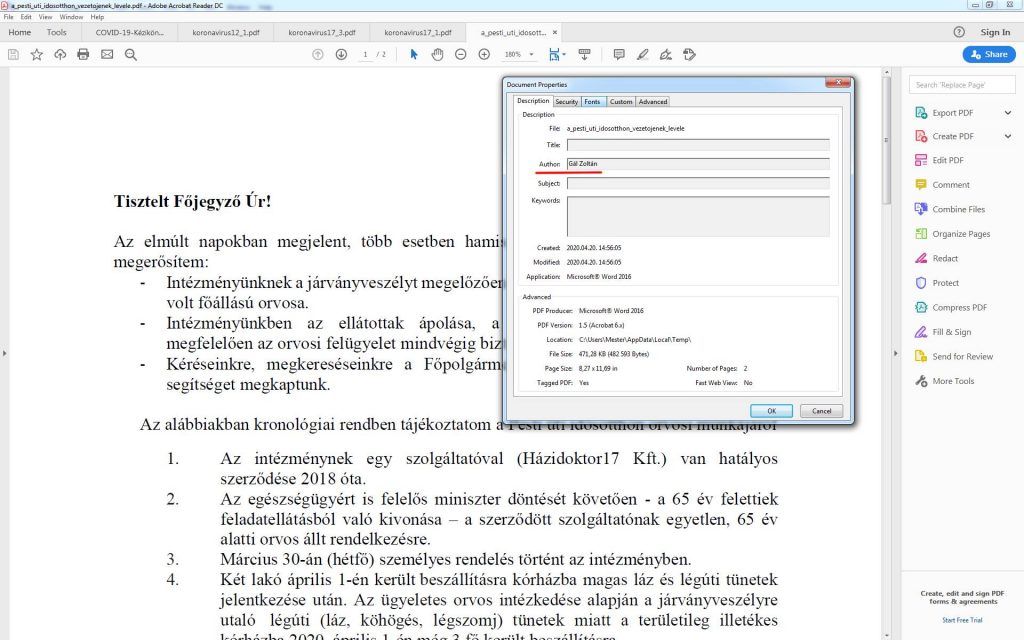The width and height of the screenshot is (1024, 640).
Task: Select the highlight text pen tool
Action: coord(643,55)
